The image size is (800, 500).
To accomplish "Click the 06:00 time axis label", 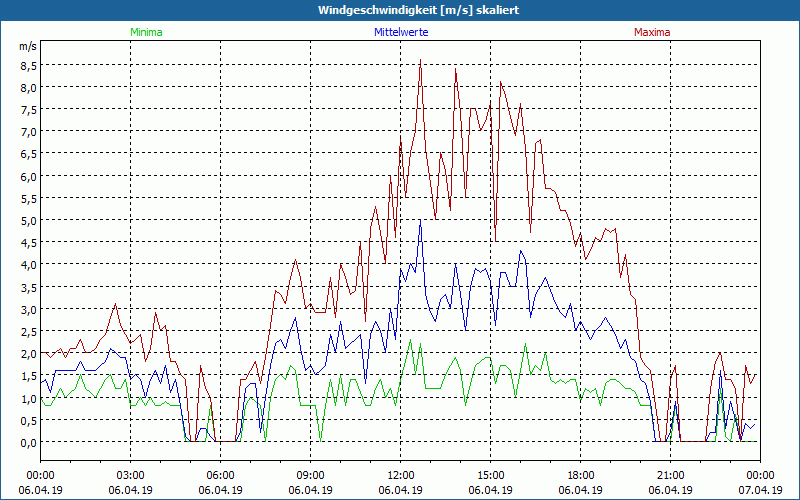I will pos(220,476).
